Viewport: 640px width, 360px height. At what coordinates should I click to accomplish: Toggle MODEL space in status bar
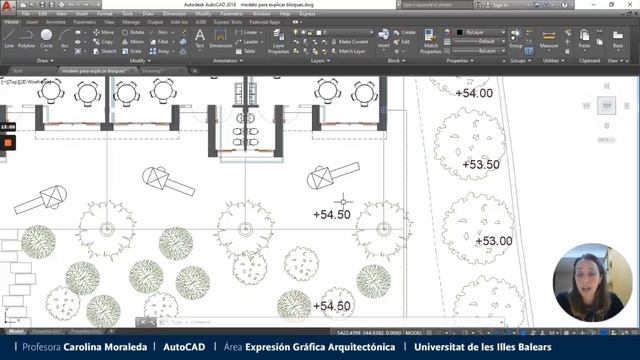413,333
